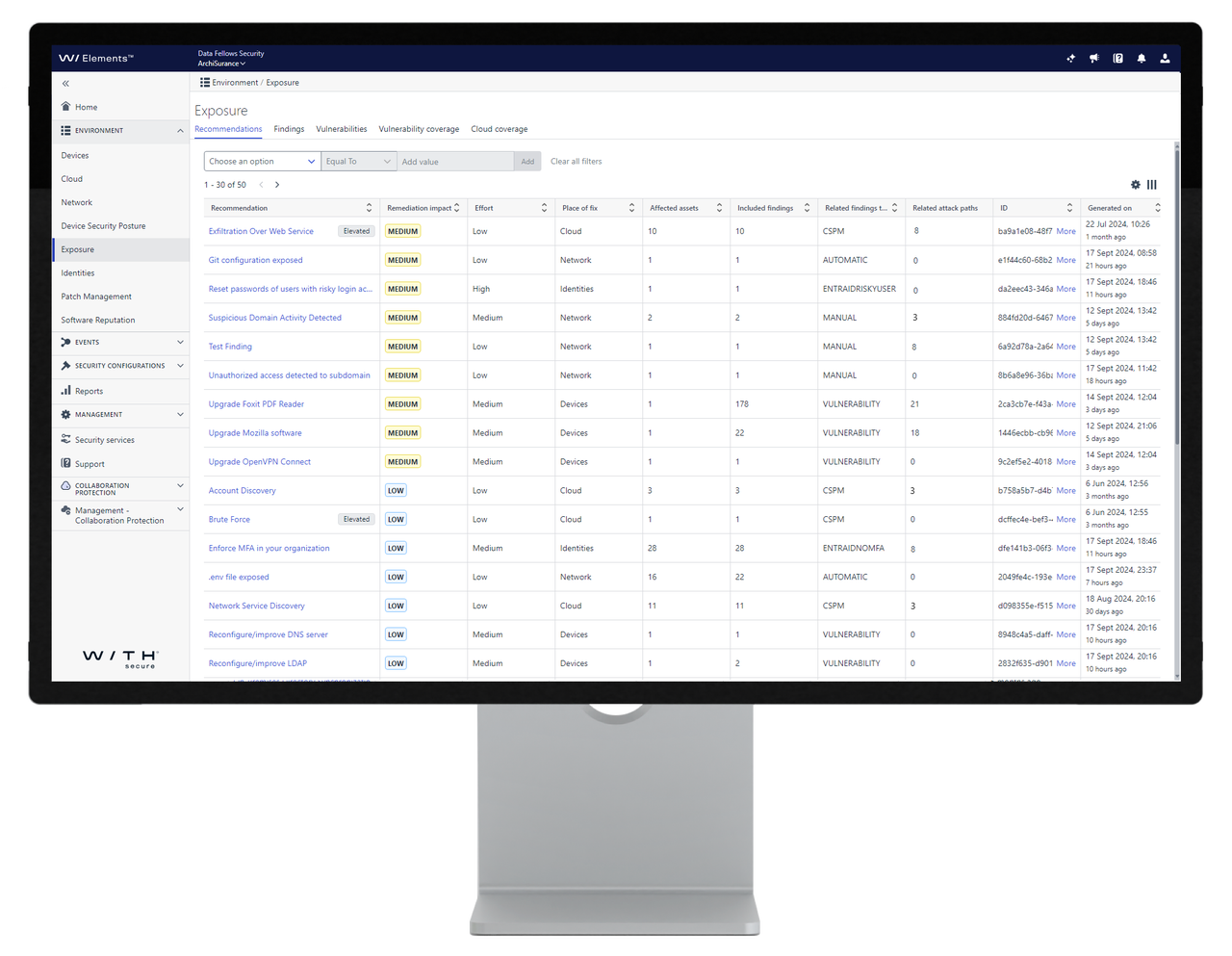Switch to the Findings tab

tap(289, 128)
